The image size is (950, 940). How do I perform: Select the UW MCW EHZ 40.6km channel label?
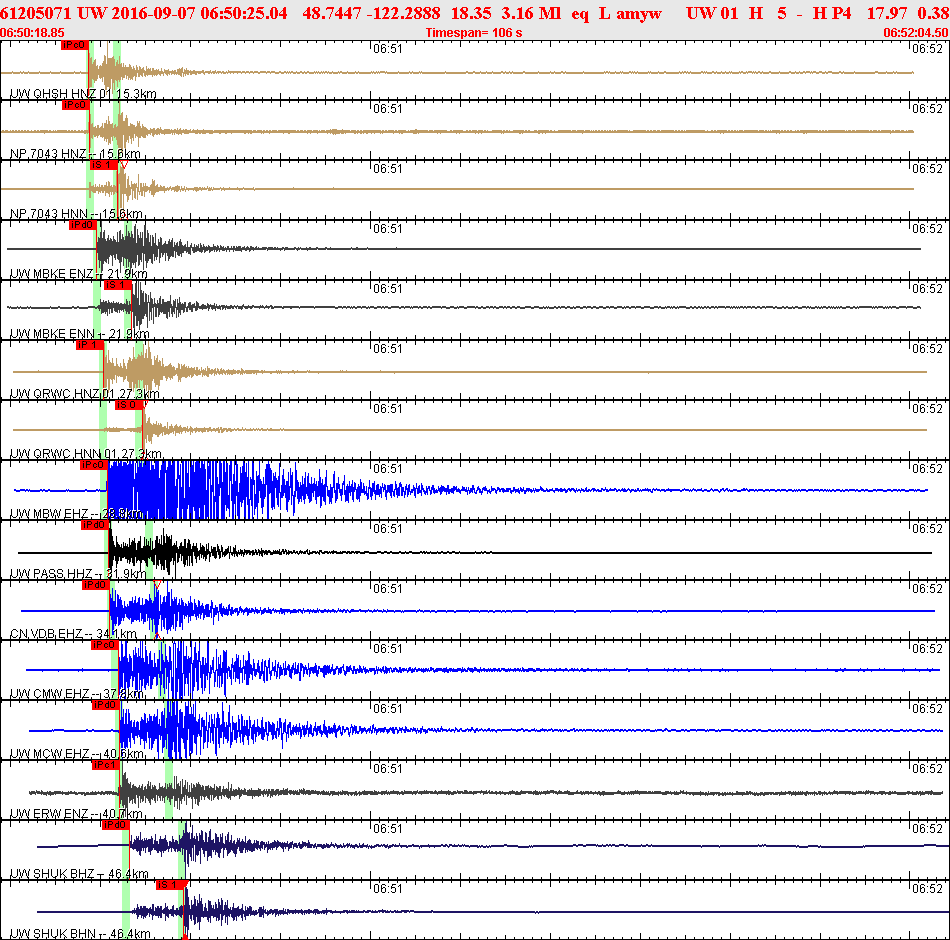click(x=77, y=754)
